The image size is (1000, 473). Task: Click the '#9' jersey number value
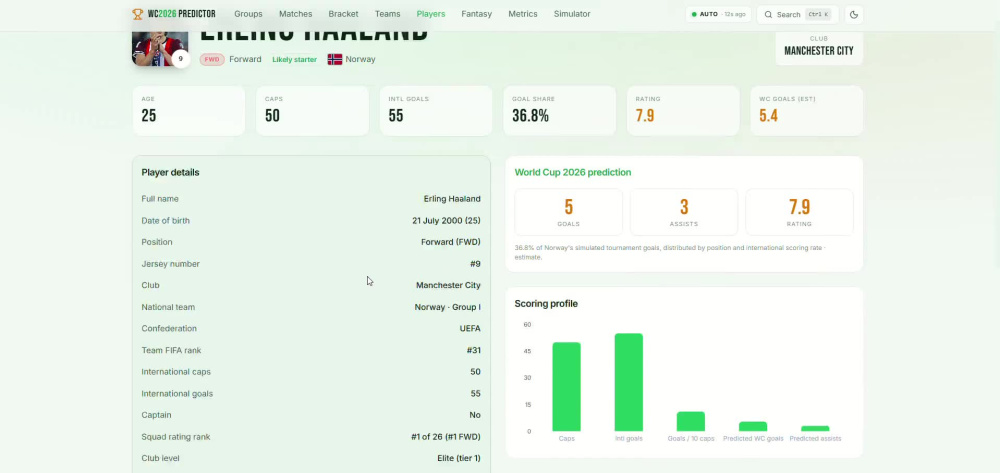475,264
